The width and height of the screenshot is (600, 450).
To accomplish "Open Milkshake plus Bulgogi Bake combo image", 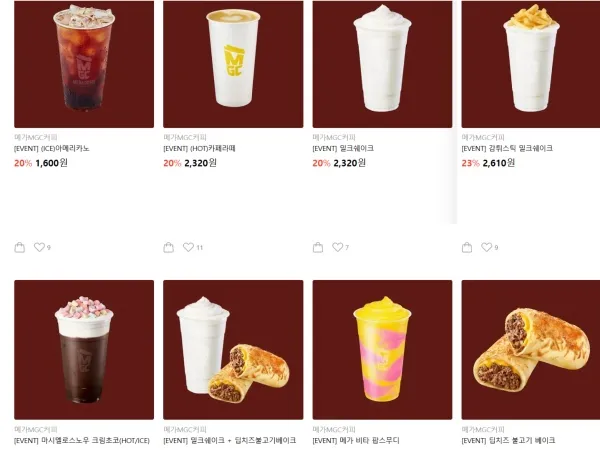I will coord(233,350).
